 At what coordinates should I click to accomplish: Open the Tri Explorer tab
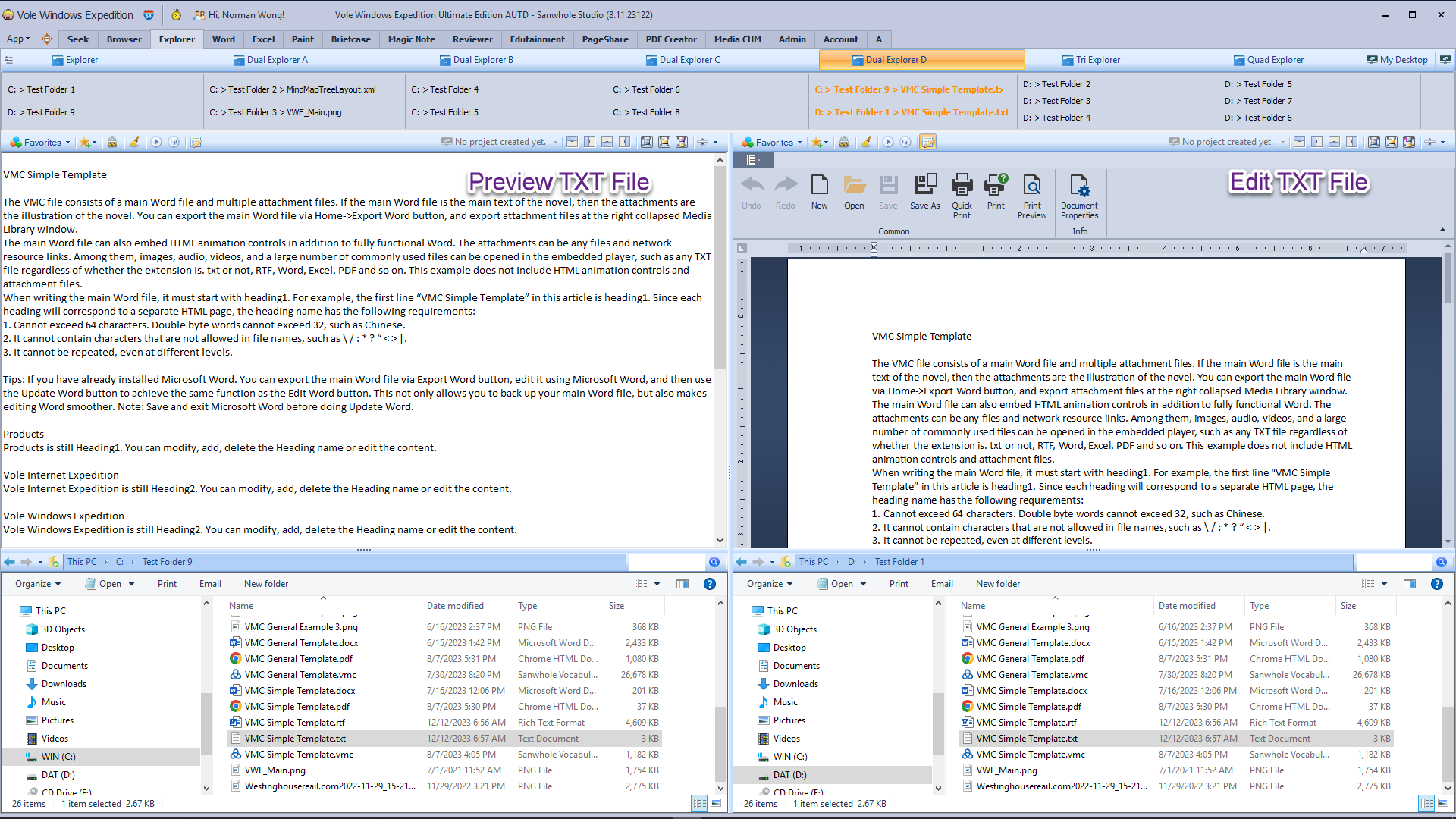[1091, 60]
